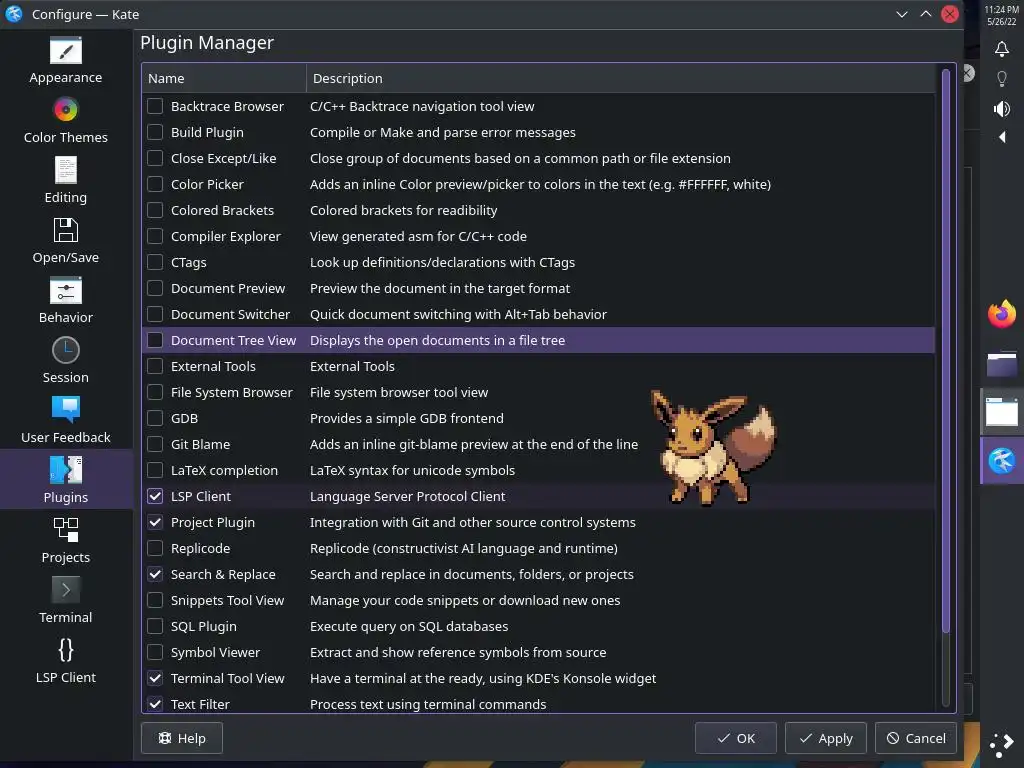Open the application launcher icon at panel bottom
The image size is (1024, 768).
(x=1001, y=745)
